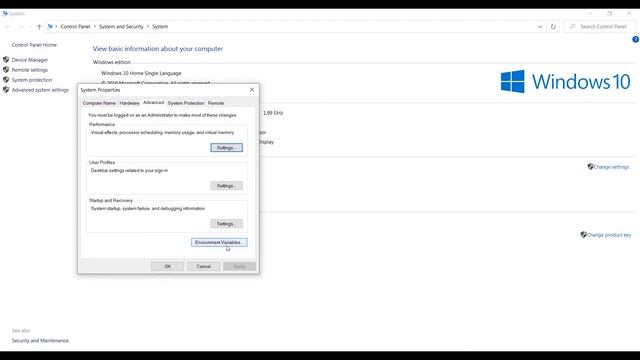
Task: Close the System Properties dialog
Action: click(x=252, y=90)
